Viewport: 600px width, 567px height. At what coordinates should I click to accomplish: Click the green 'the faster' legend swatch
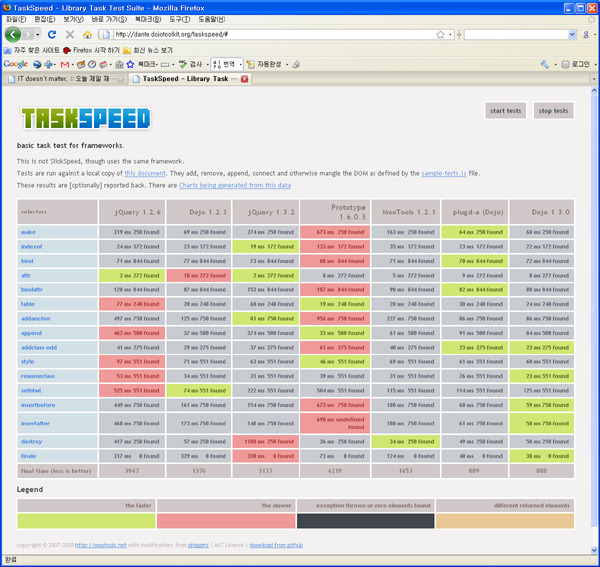(86, 521)
